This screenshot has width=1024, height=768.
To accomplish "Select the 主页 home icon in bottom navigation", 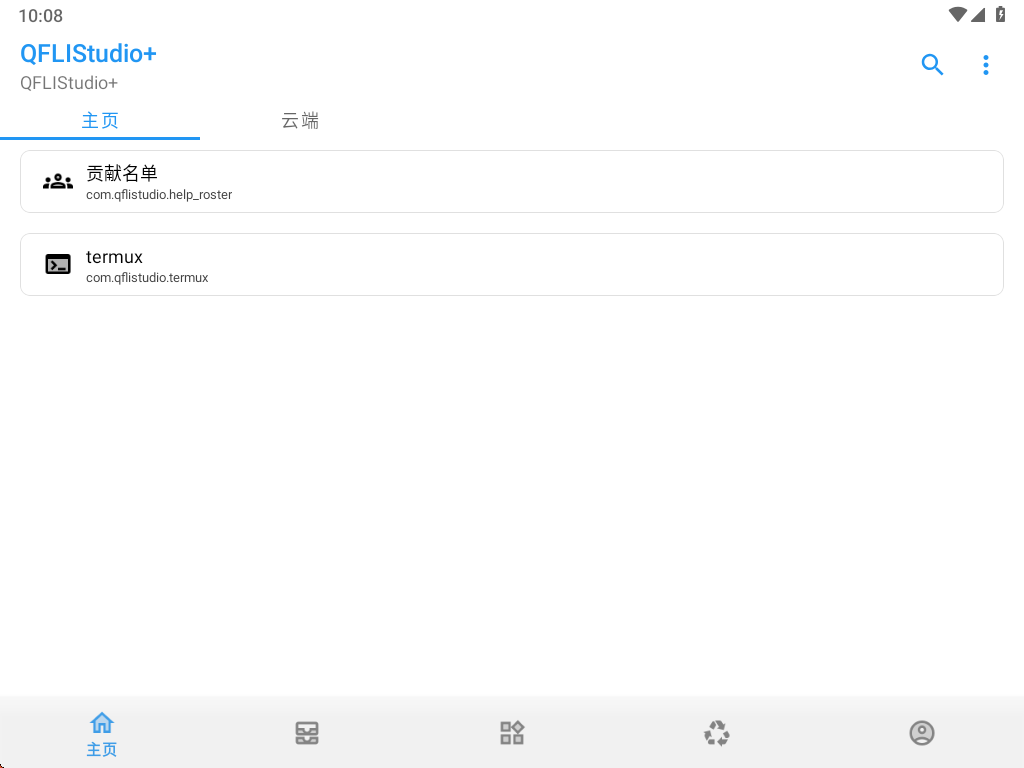I will click(102, 733).
